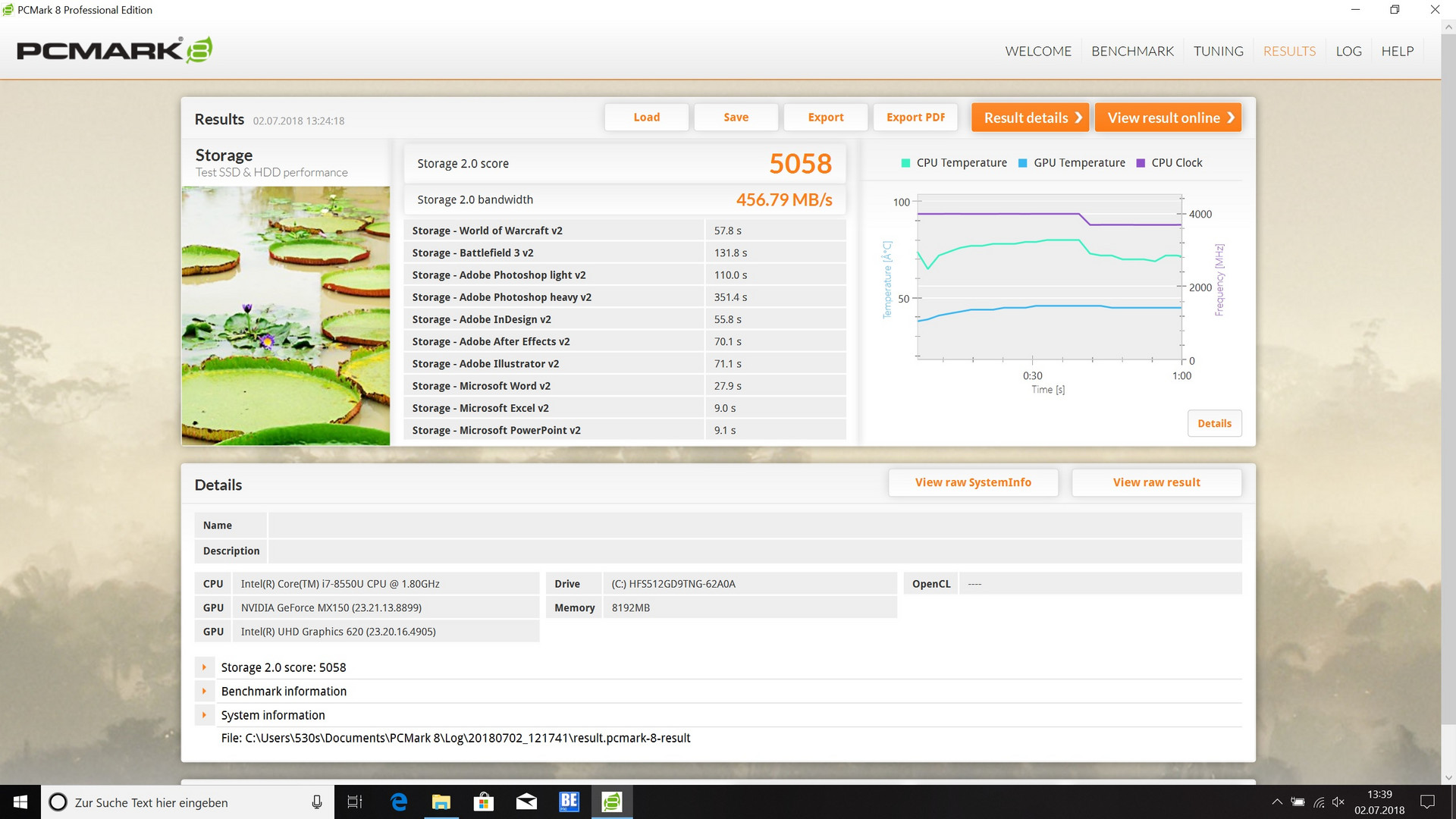Expand Benchmark information section
Image resolution: width=1456 pixels, height=819 pixels.
coord(204,691)
